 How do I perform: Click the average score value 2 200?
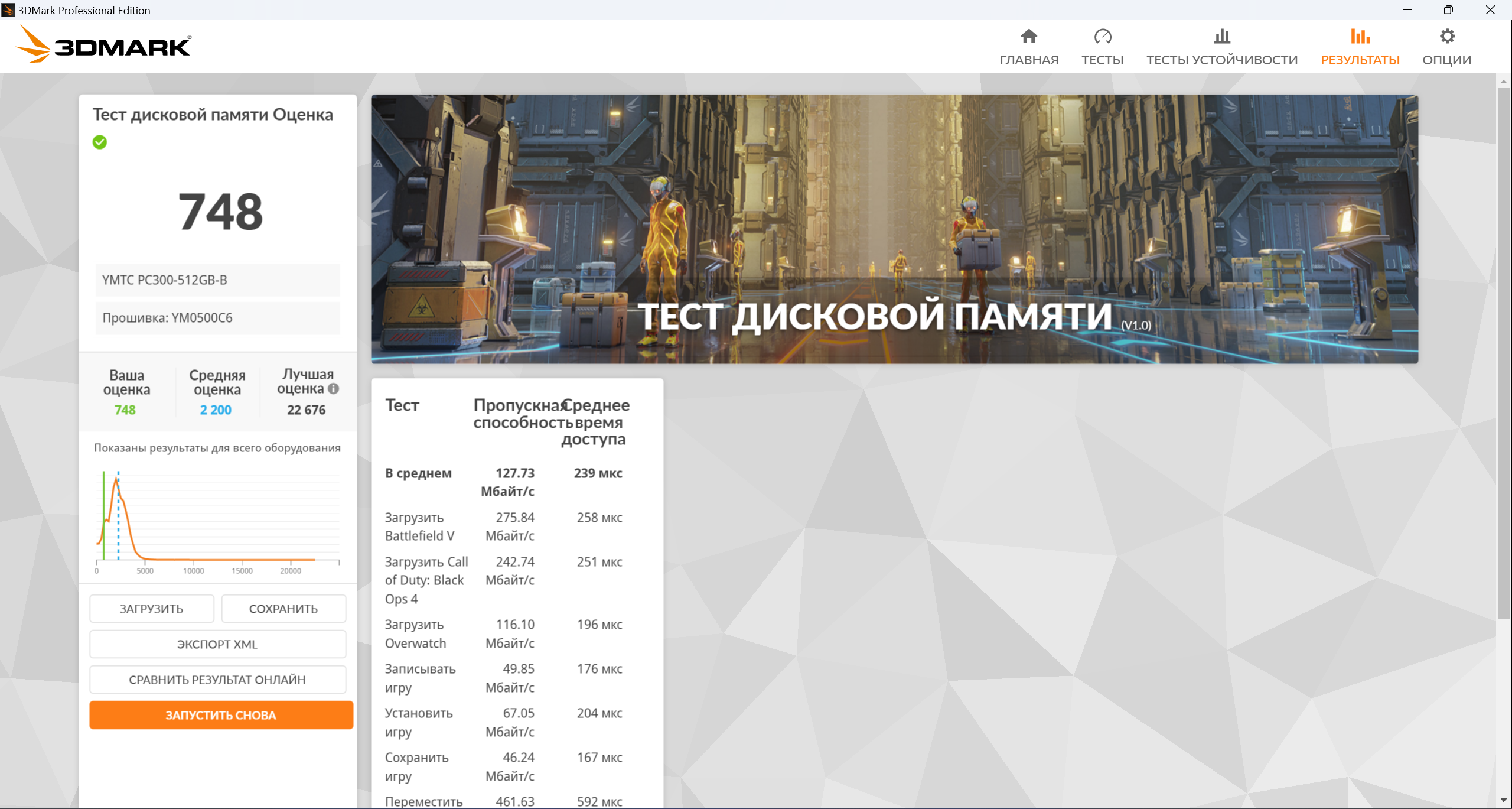click(216, 410)
